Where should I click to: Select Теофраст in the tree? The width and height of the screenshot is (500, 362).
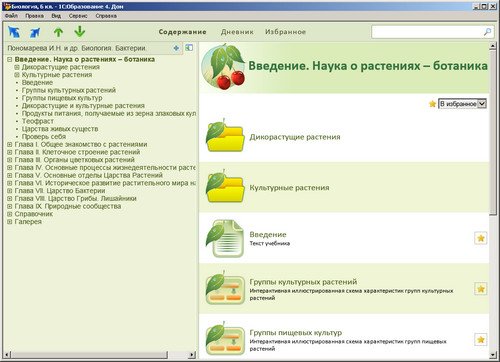(x=38, y=121)
